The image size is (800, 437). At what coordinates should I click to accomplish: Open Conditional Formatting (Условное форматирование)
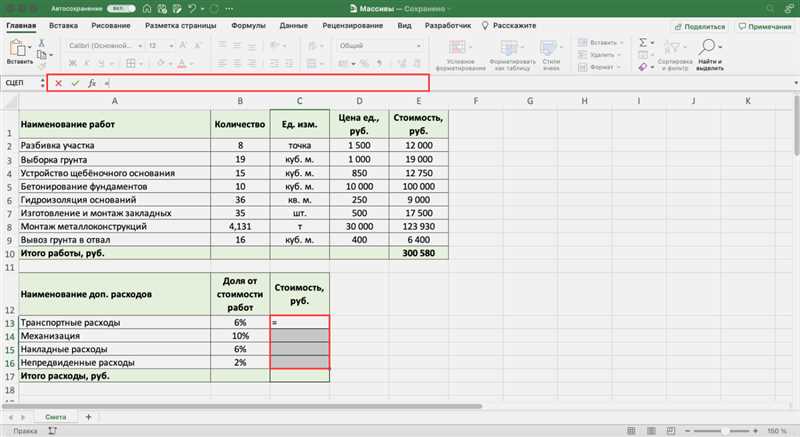460,55
